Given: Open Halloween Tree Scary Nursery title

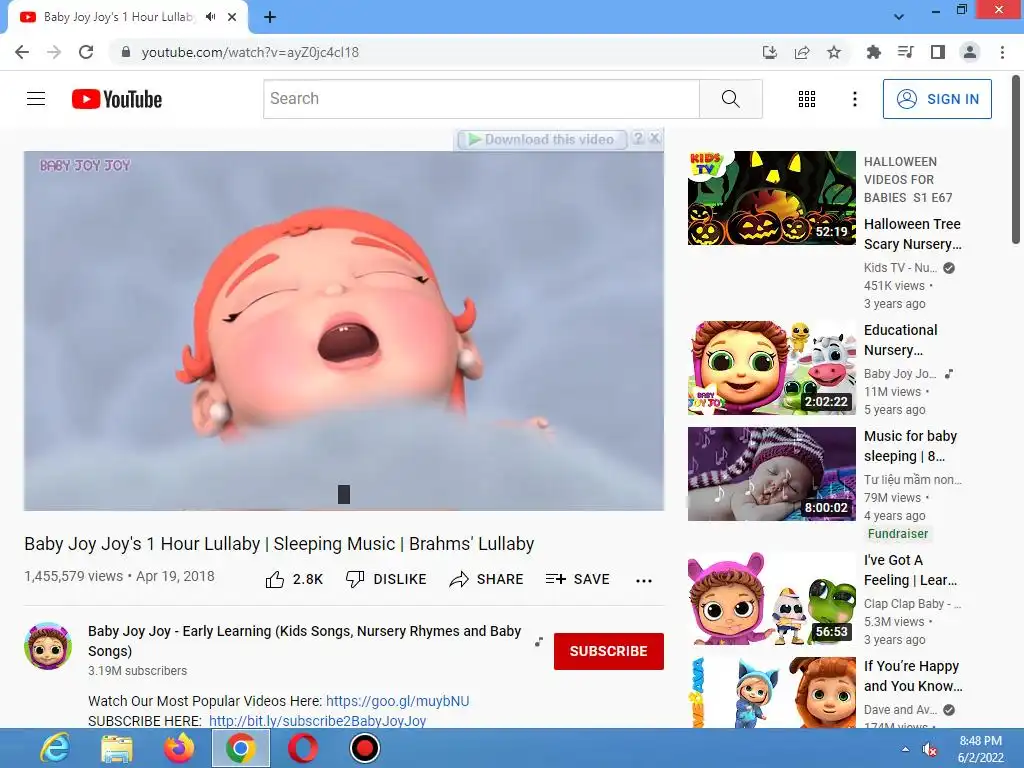Looking at the screenshot, I should pos(912,234).
